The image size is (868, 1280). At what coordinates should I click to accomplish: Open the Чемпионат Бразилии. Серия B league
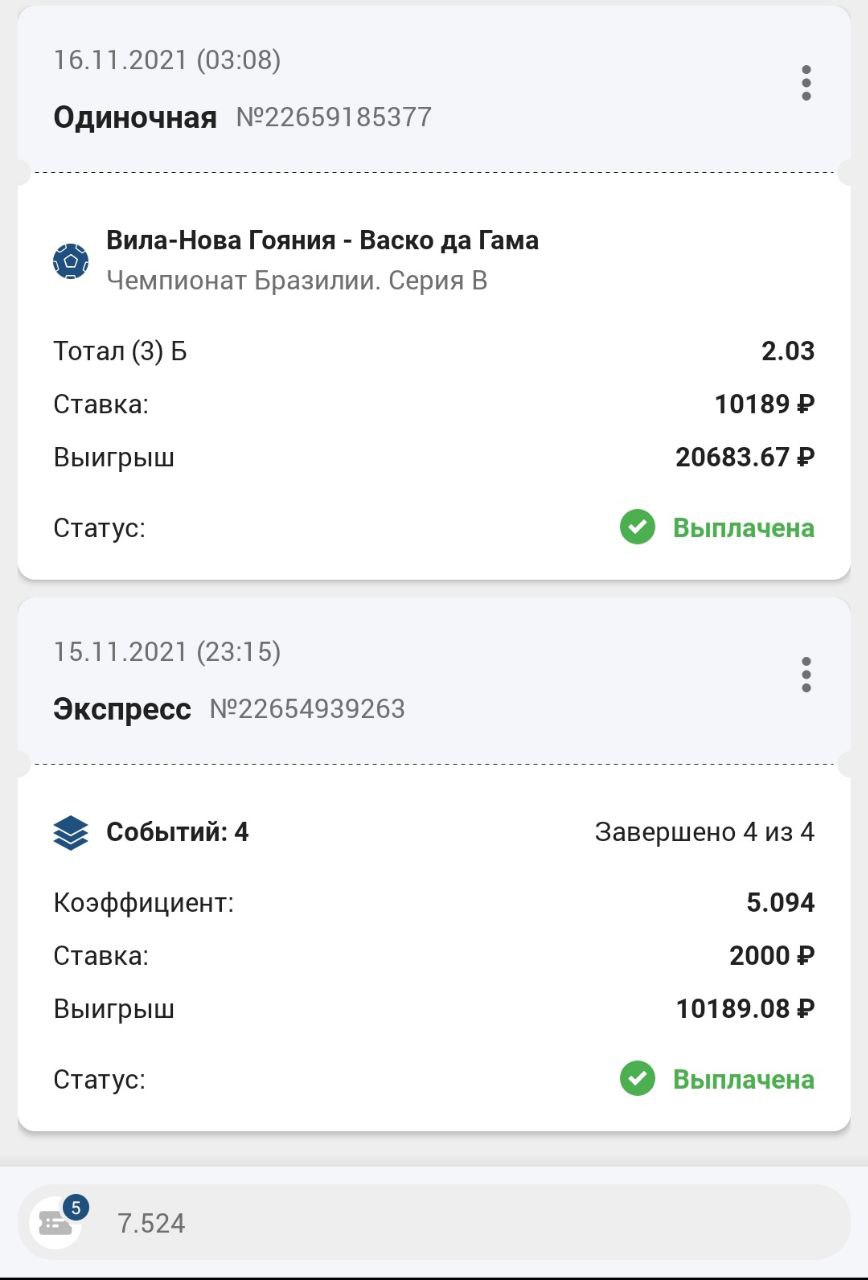[297, 281]
